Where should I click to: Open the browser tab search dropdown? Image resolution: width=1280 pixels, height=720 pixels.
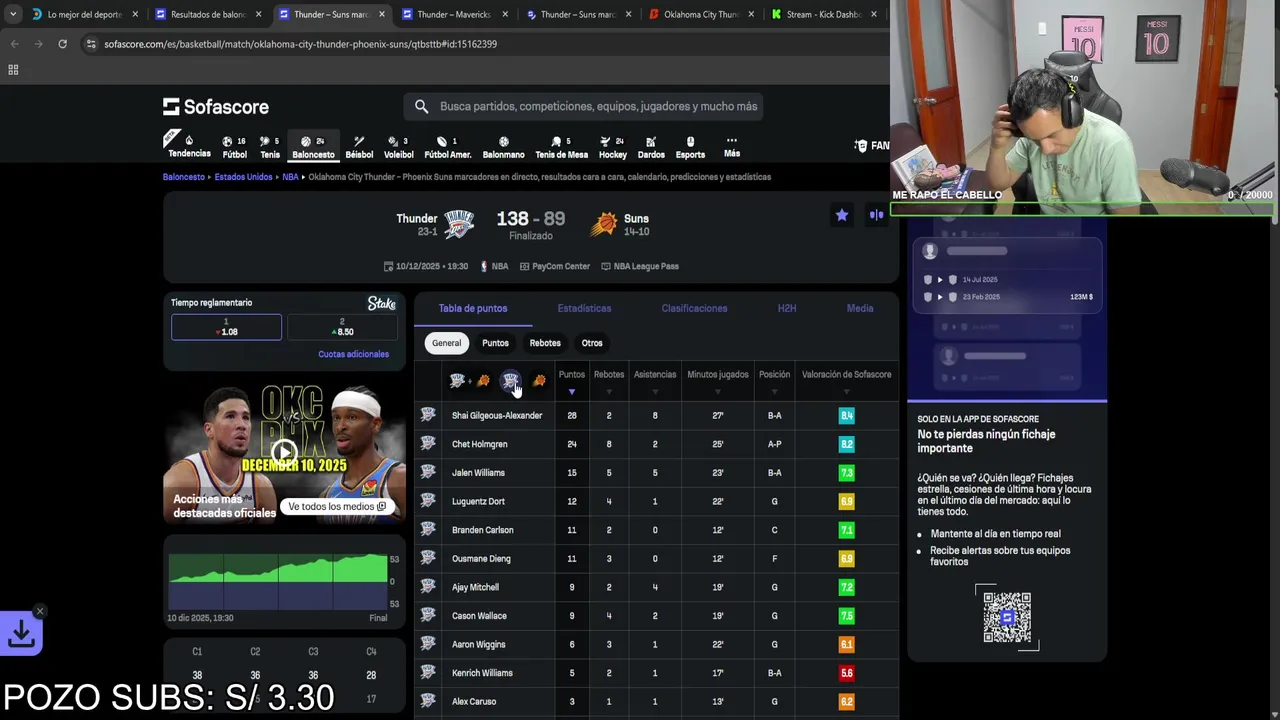click(12, 14)
